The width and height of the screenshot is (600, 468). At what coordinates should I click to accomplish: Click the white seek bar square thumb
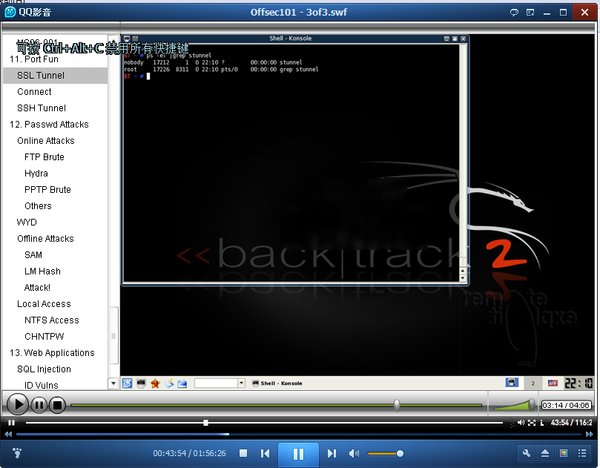(x=206, y=423)
